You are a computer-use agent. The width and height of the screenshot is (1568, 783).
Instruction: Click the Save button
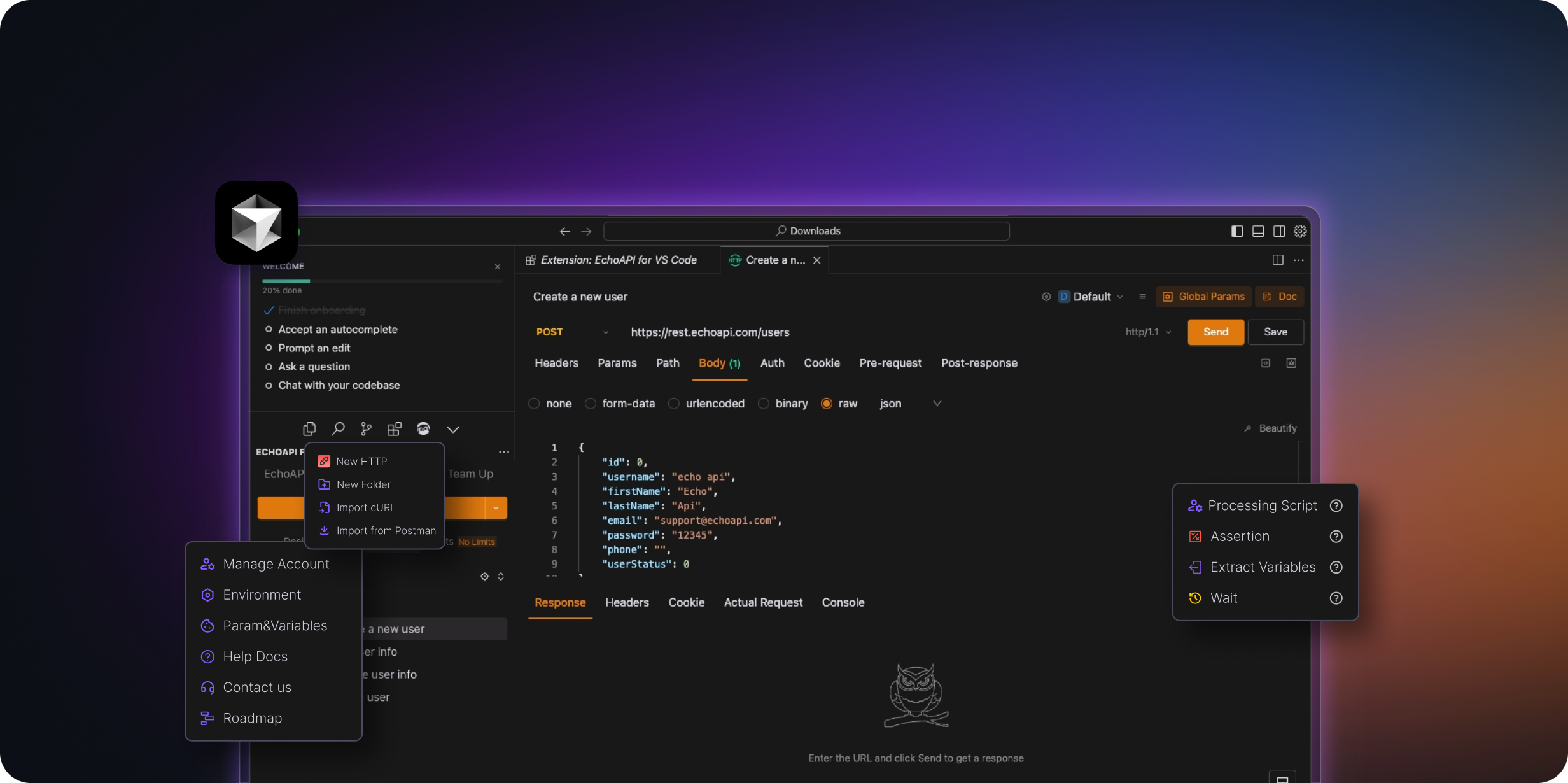point(1275,332)
